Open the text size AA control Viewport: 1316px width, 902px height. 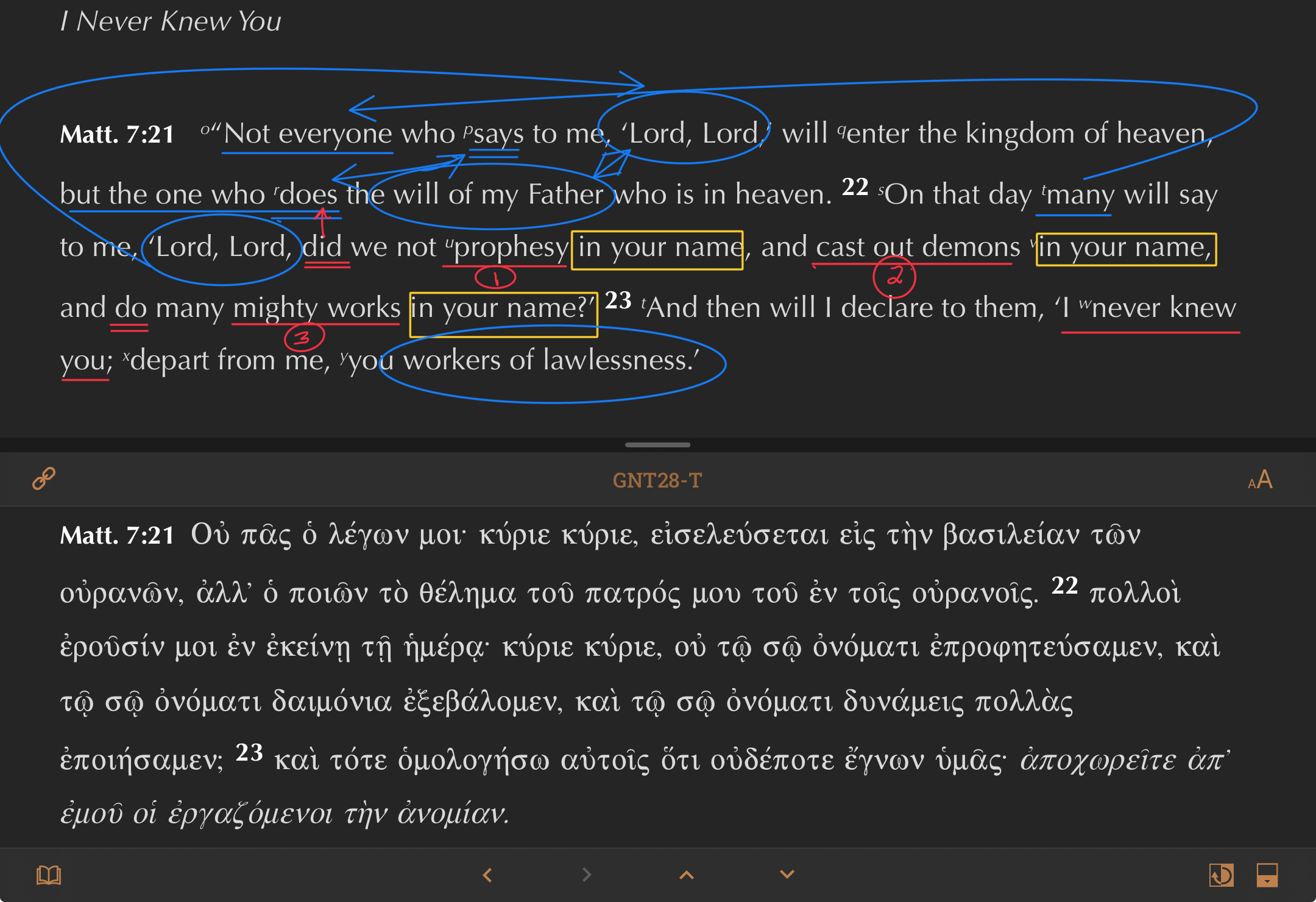[x=1260, y=480]
